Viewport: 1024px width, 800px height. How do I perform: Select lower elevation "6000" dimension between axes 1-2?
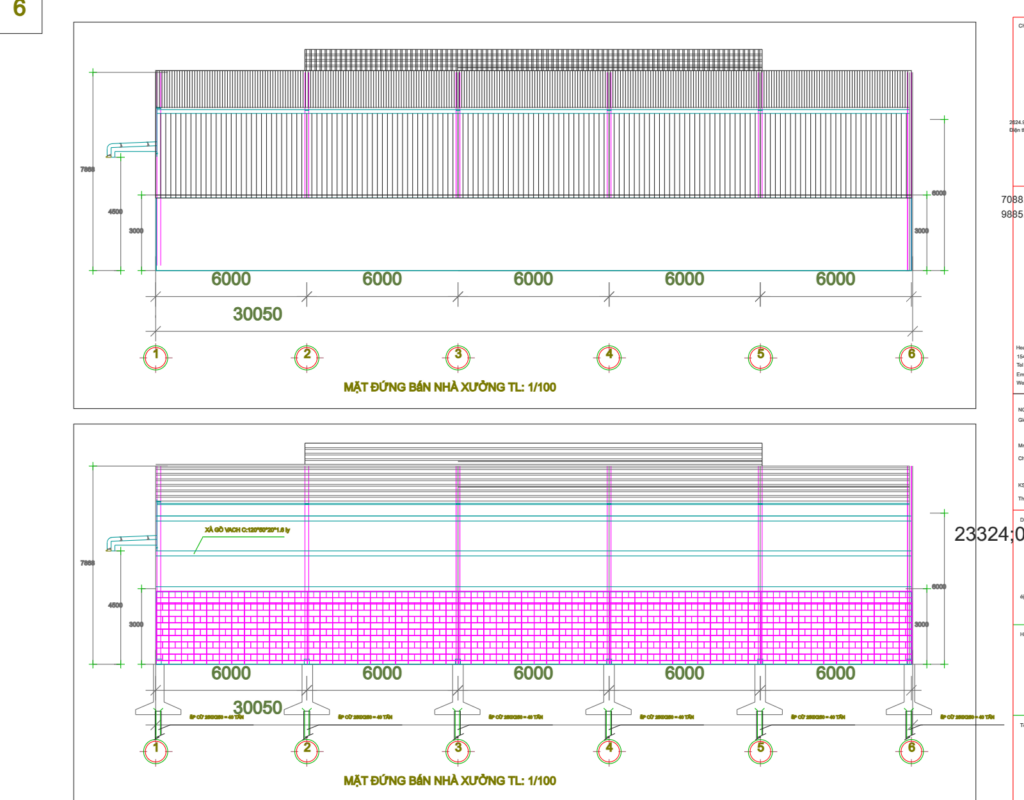[231, 673]
